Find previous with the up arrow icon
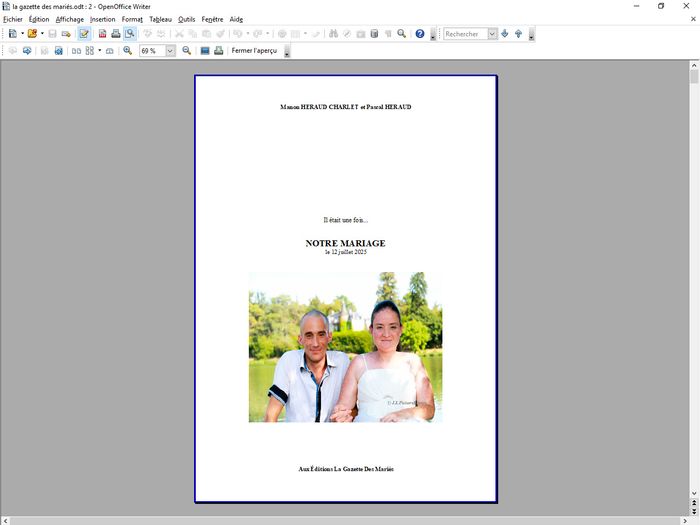Image resolution: width=700 pixels, height=525 pixels. tap(518, 33)
